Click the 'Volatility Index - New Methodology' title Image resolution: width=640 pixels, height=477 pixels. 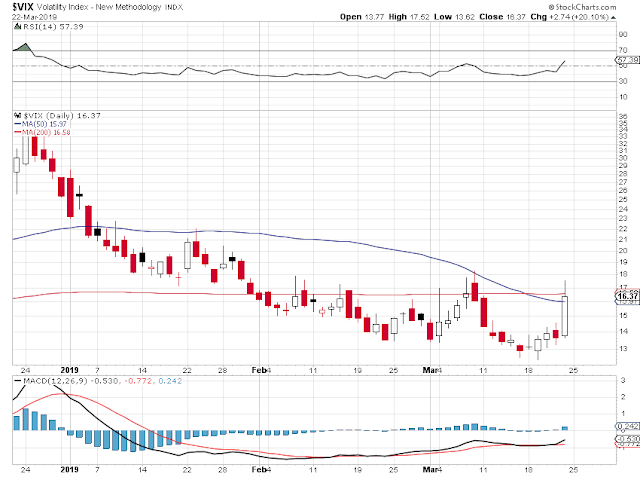(100, 7)
